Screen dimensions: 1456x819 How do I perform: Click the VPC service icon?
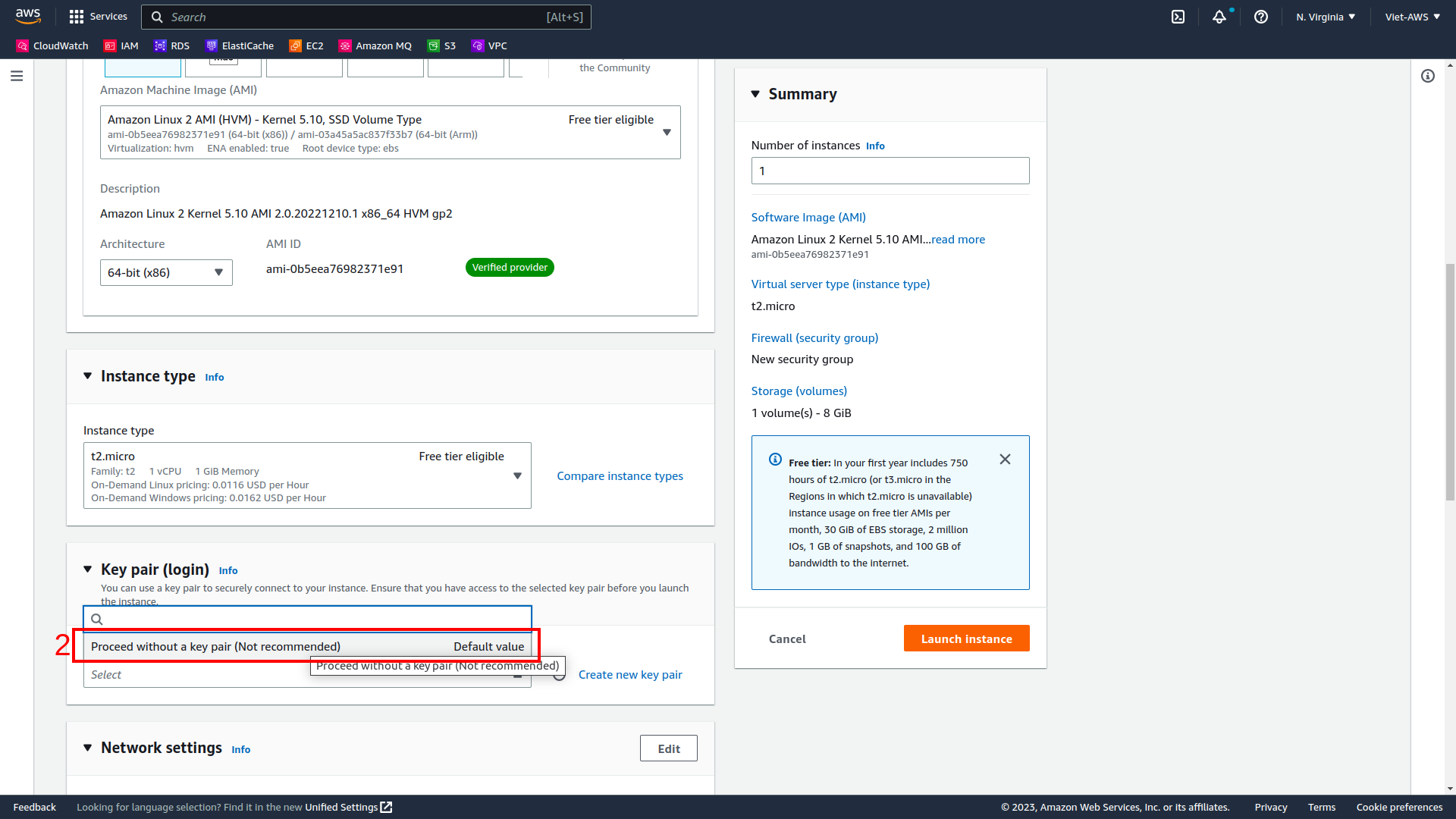click(x=477, y=46)
